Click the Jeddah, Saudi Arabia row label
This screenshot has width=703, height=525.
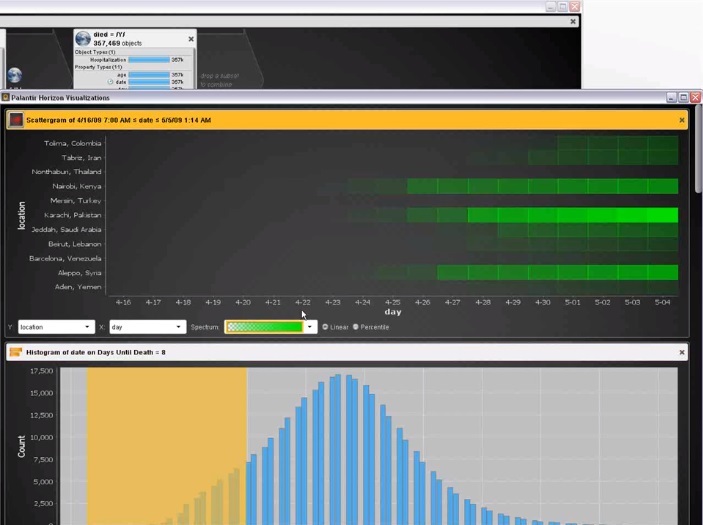click(66, 230)
